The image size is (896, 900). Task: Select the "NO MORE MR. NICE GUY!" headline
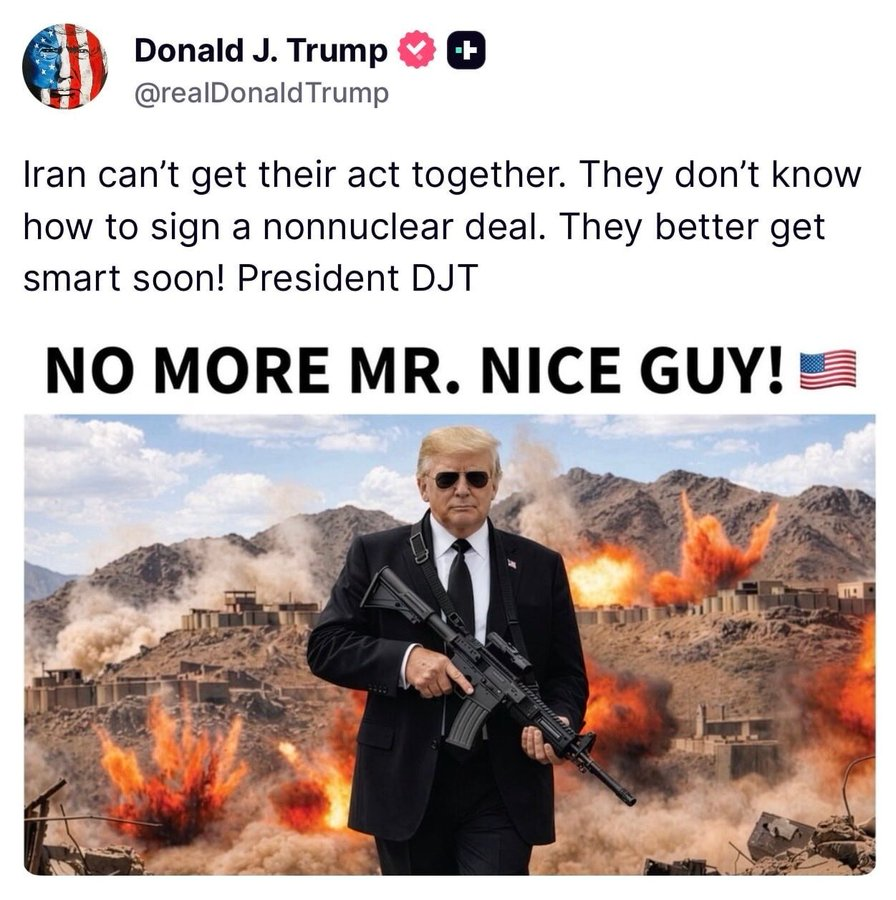pyautogui.click(x=414, y=370)
